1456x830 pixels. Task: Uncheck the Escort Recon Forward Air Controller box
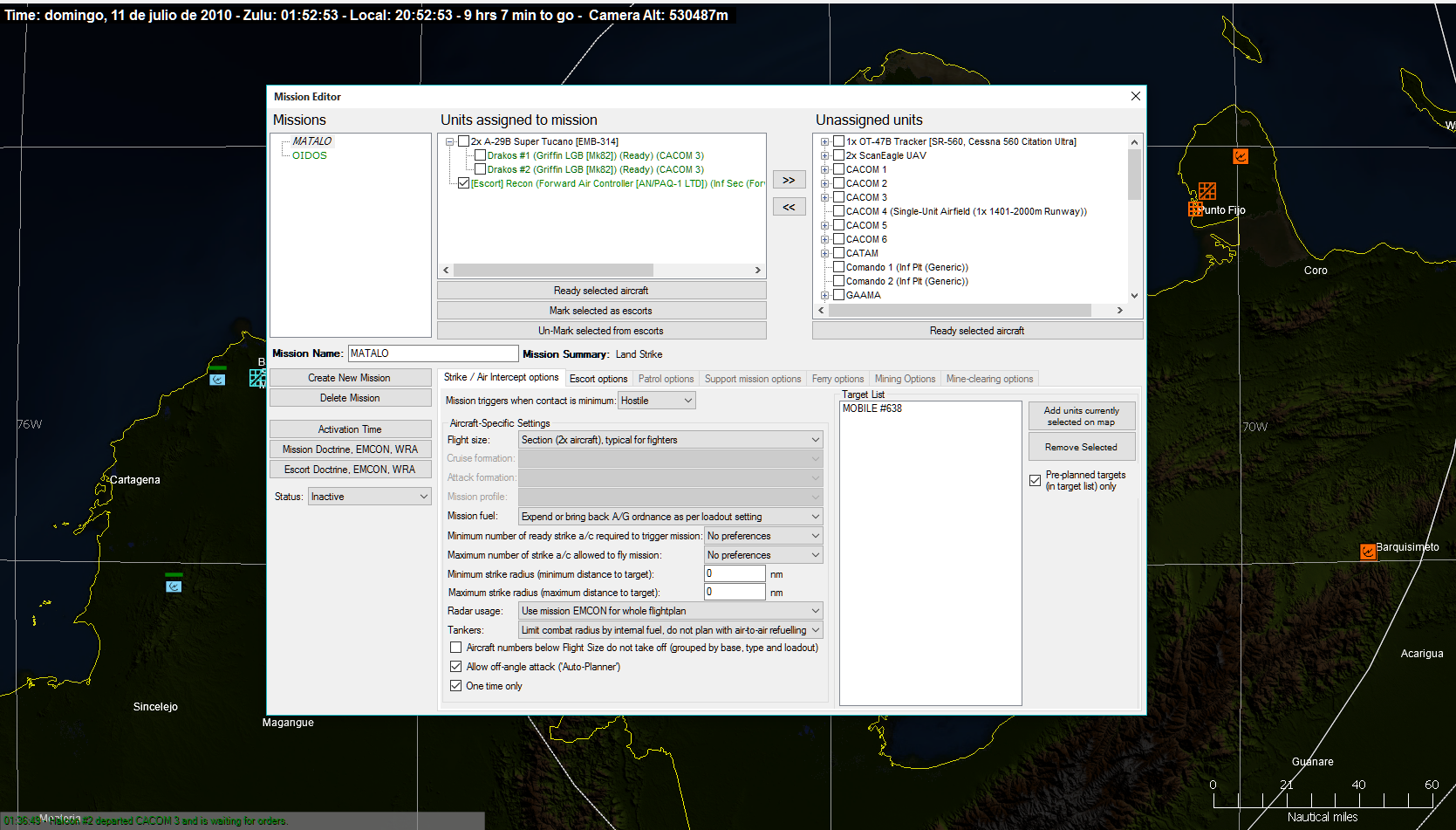[x=464, y=183]
